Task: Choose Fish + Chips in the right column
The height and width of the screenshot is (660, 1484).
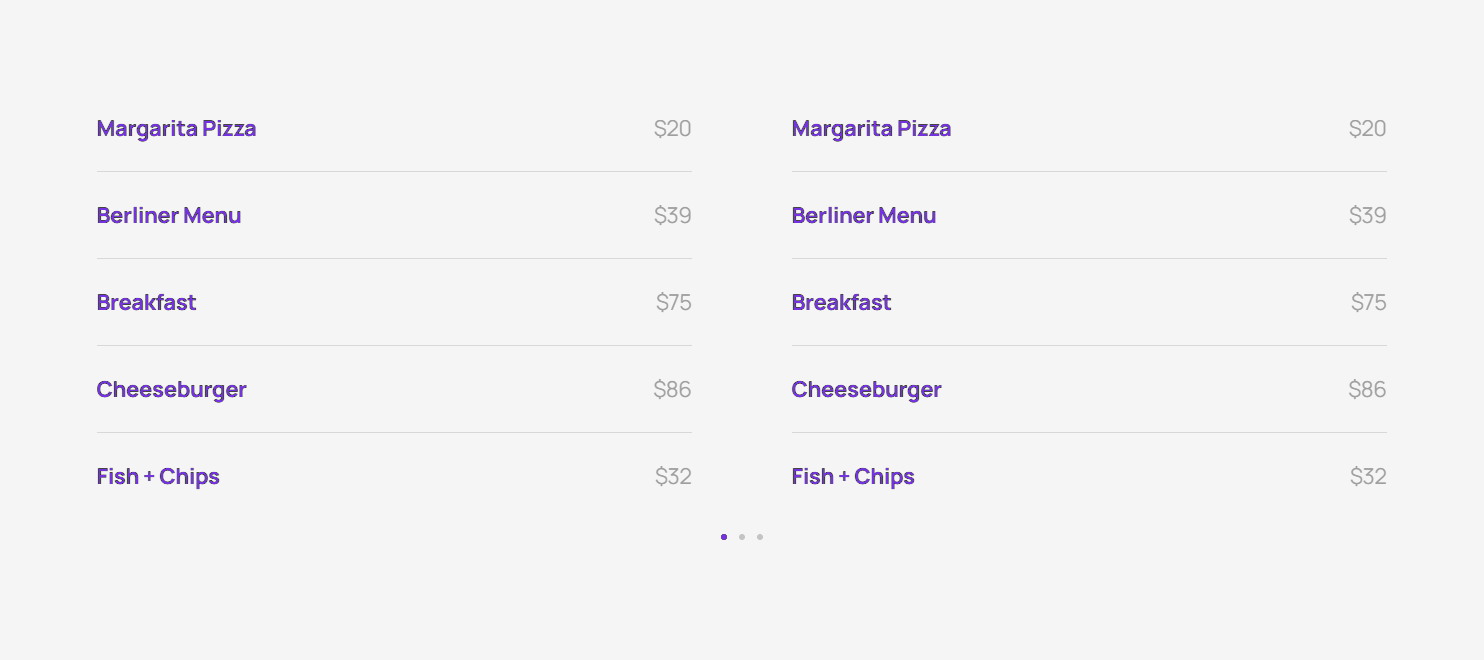Action: tap(853, 477)
